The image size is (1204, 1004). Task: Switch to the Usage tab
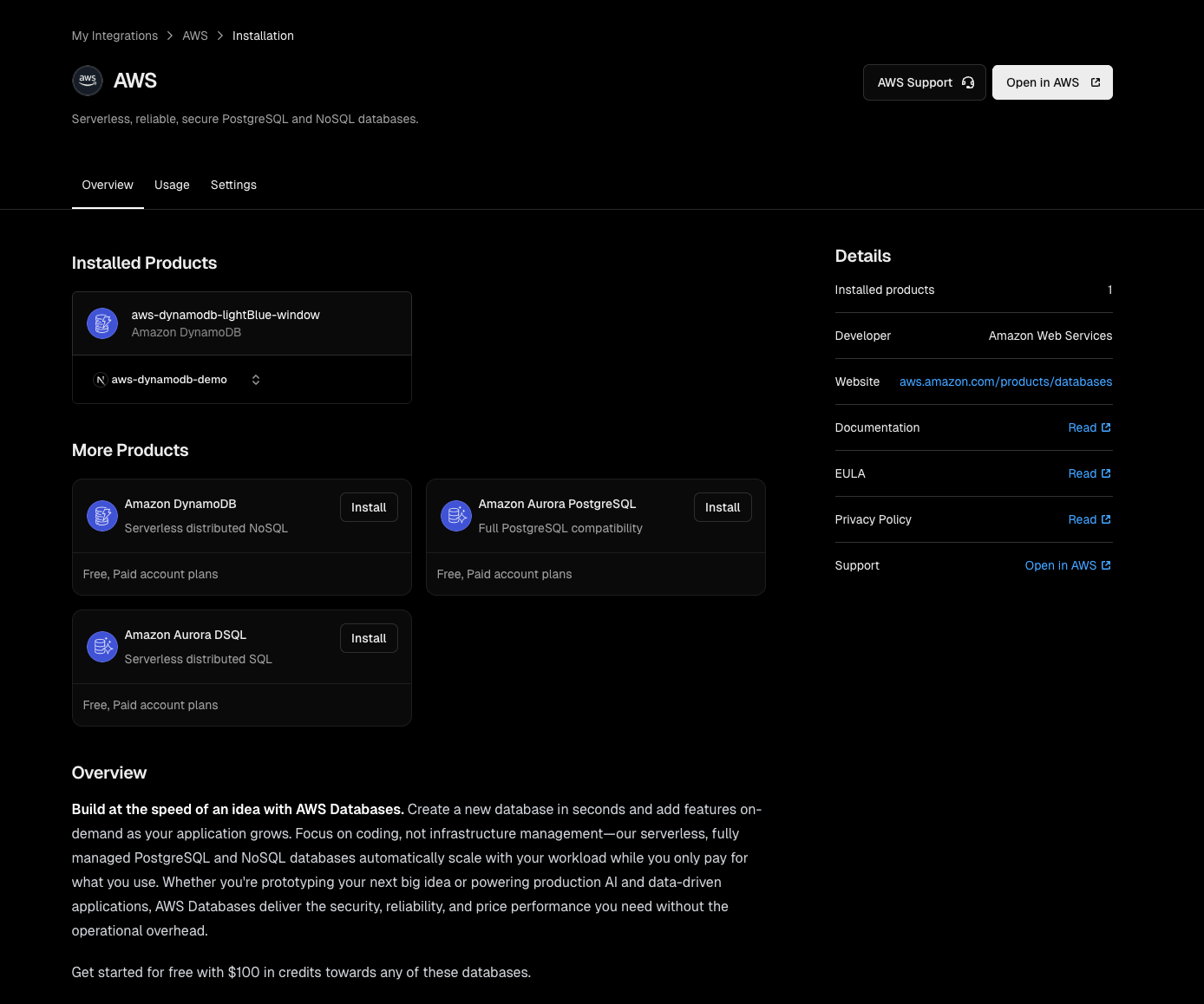pos(172,185)
